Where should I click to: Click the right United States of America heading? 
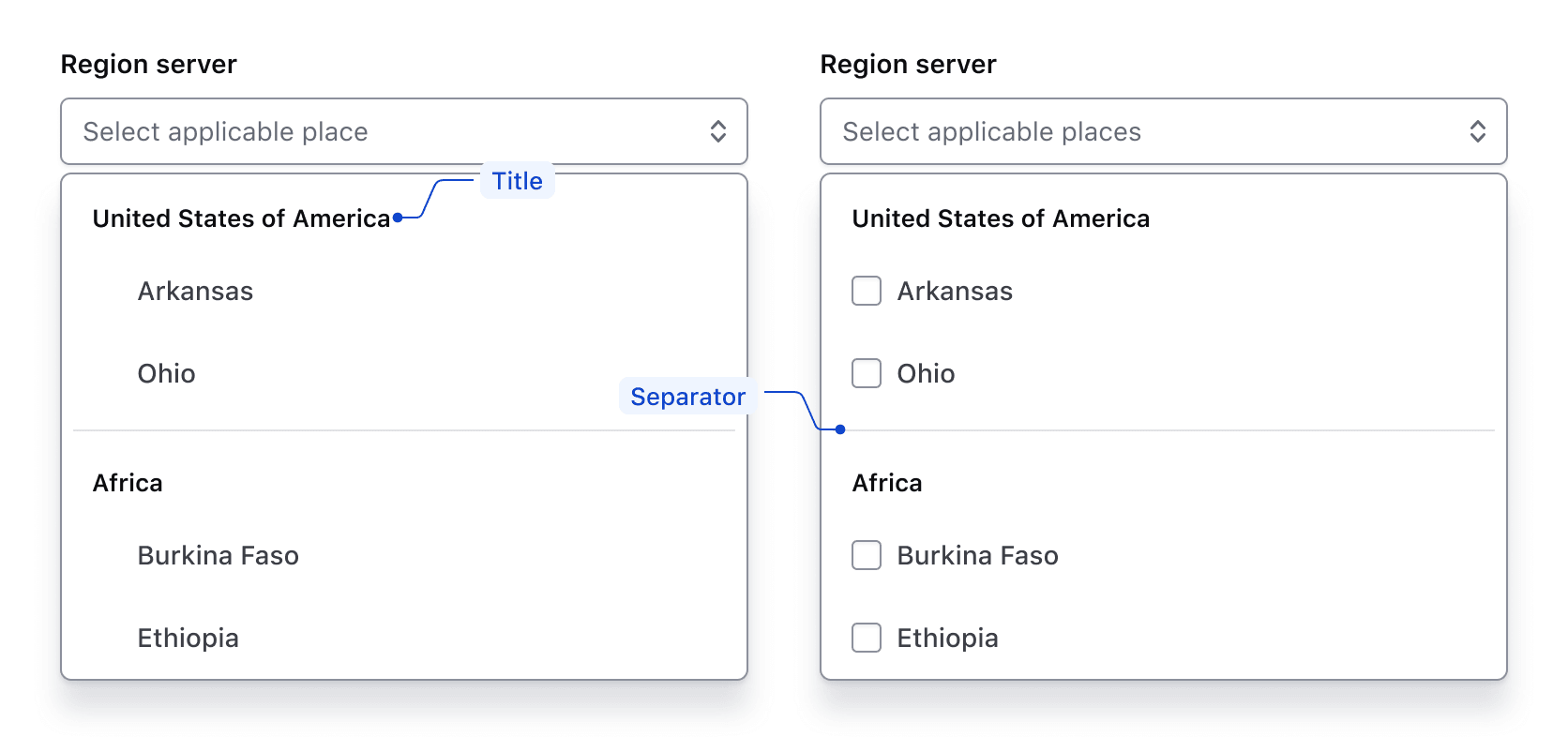(x=1001, y=218)
